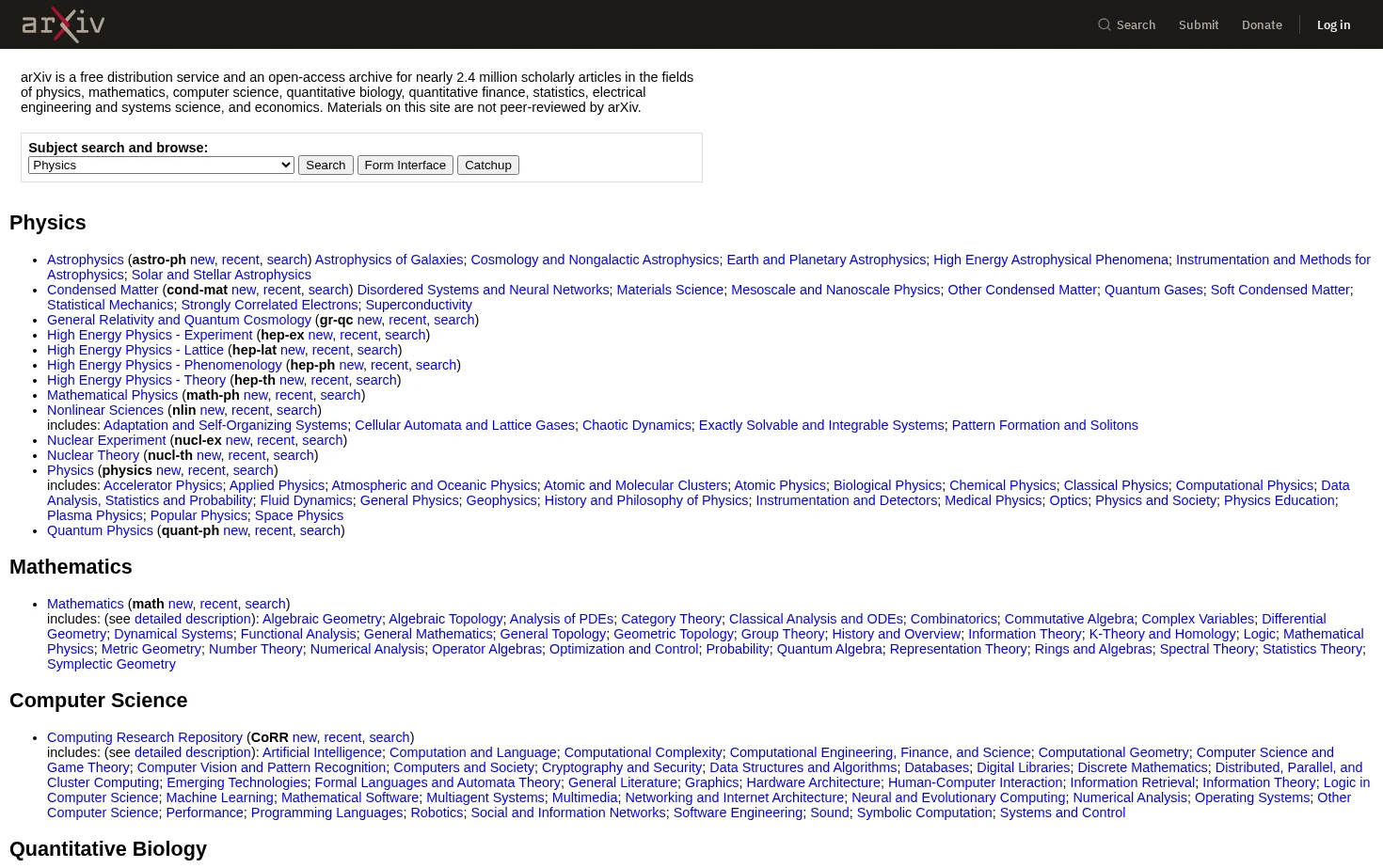The width and height of the screenshot is (1383, 868).
Task: Open the subject dropdown showing Physics
Action: (161, 165)
